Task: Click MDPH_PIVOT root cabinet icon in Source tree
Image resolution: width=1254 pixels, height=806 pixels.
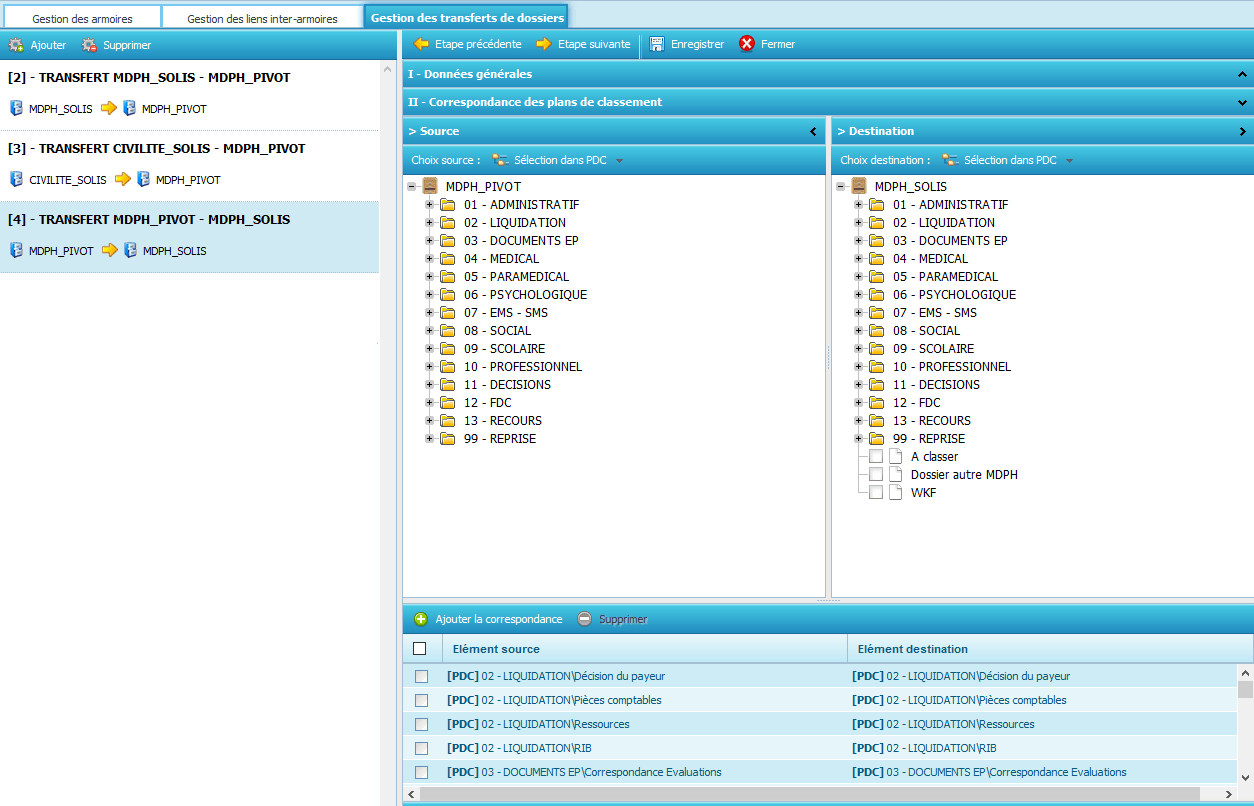Action: (430, 187)
